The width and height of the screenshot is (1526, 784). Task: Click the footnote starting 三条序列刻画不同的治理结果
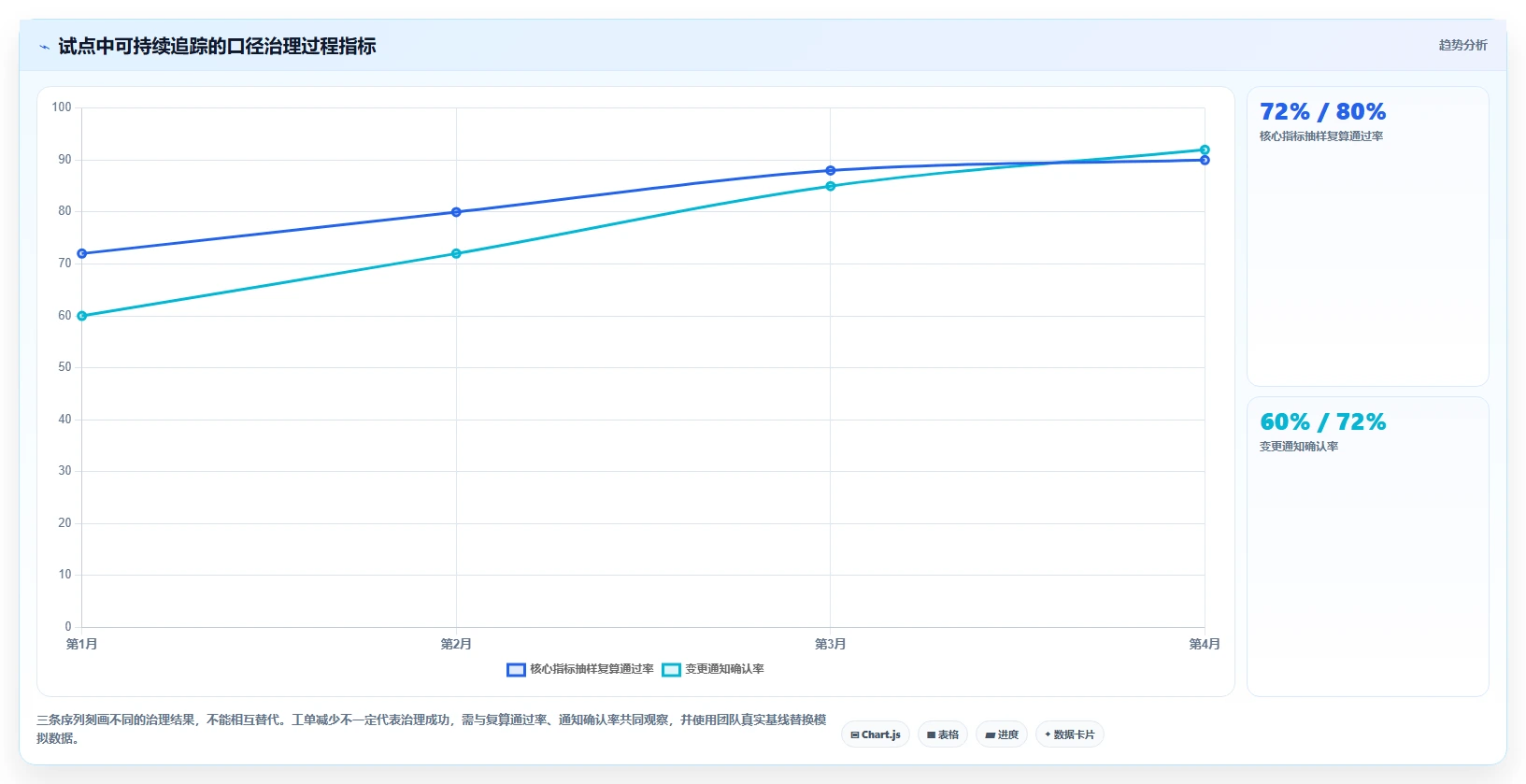tap(432, 729)
